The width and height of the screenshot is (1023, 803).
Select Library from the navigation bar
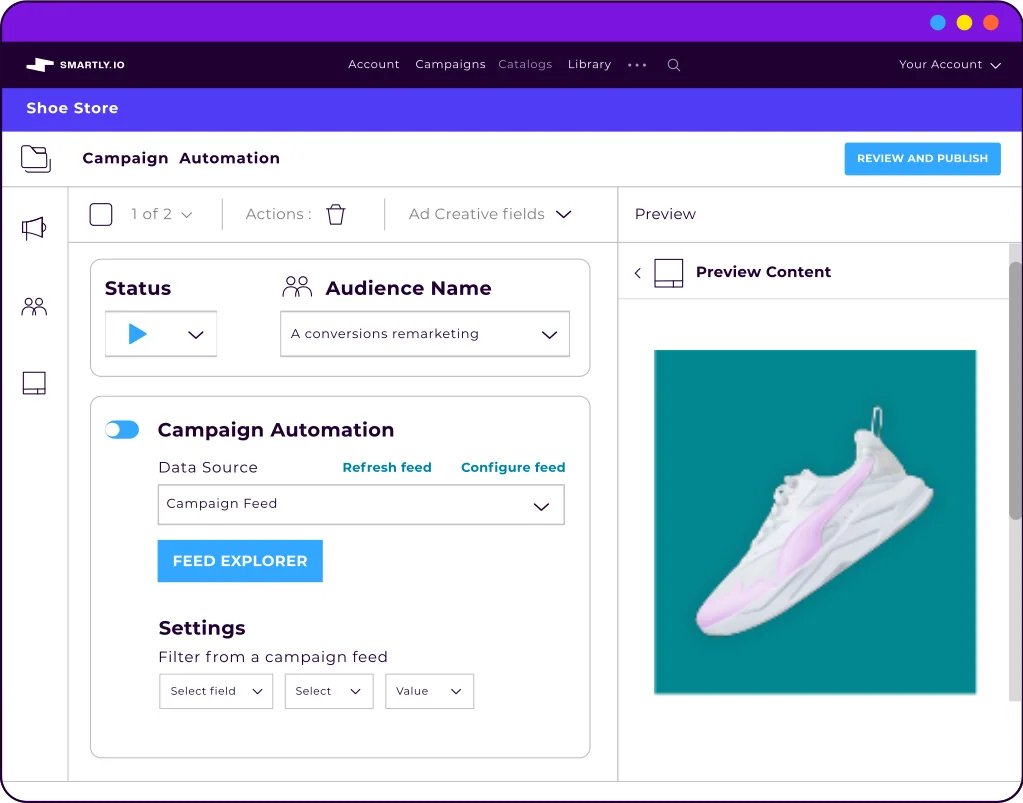click(x=588, y=64)
